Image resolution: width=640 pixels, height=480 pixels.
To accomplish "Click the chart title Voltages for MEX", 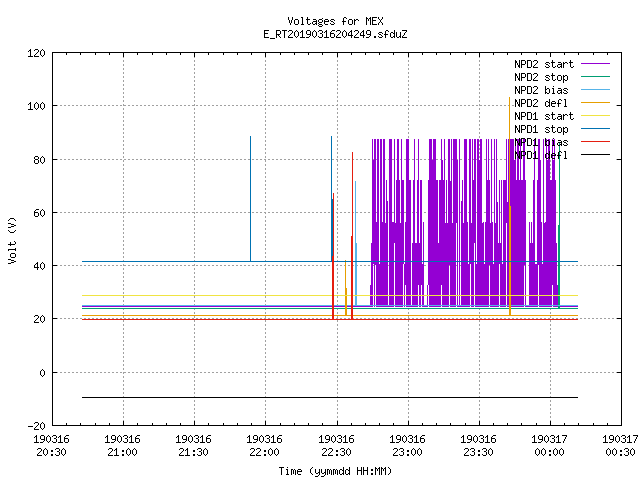I will (x=335, y=21).
